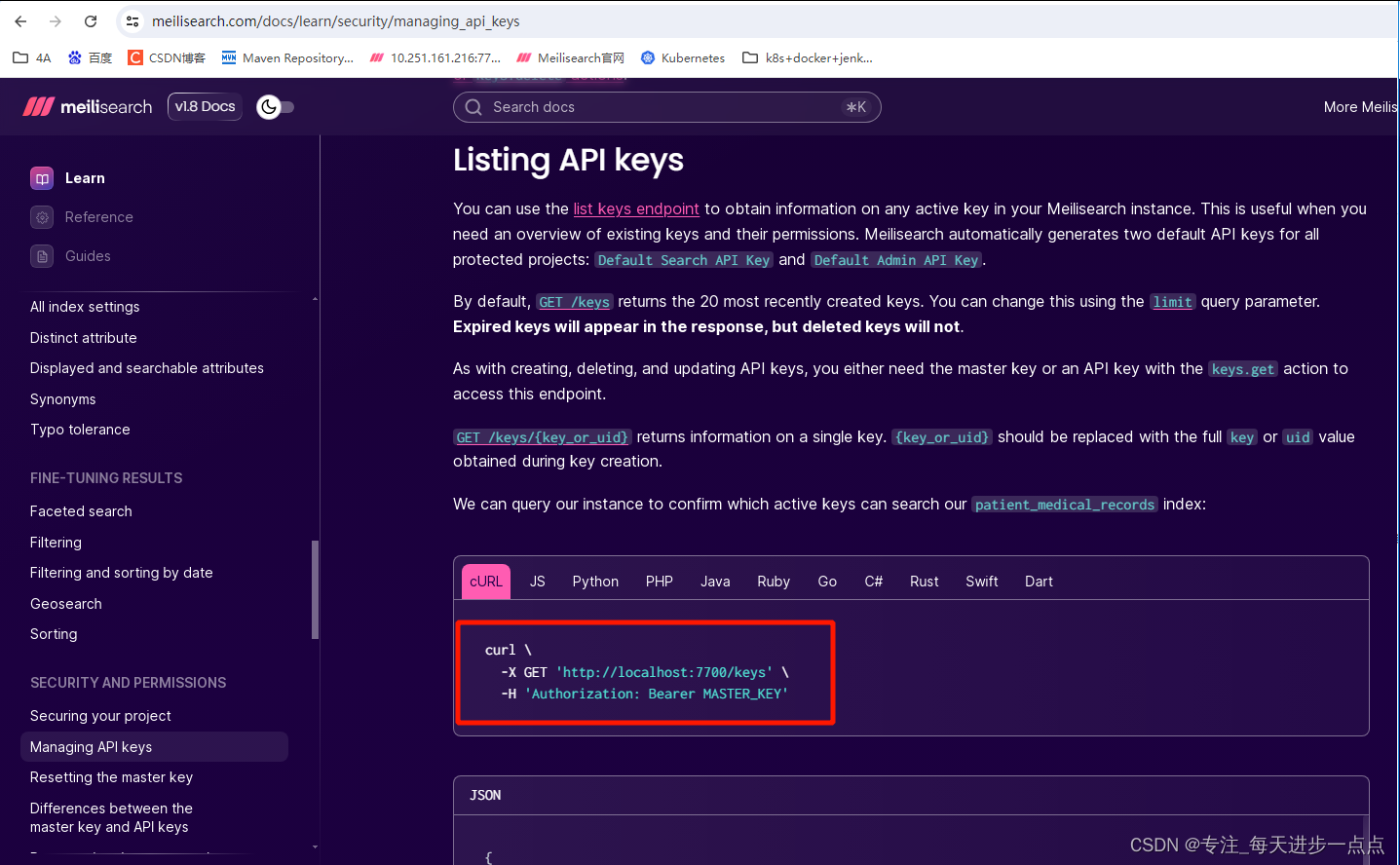Select the Python code tab
The width and height of the screenshot is (1400, 865).
pyautogui.click(x=595, y=582)
